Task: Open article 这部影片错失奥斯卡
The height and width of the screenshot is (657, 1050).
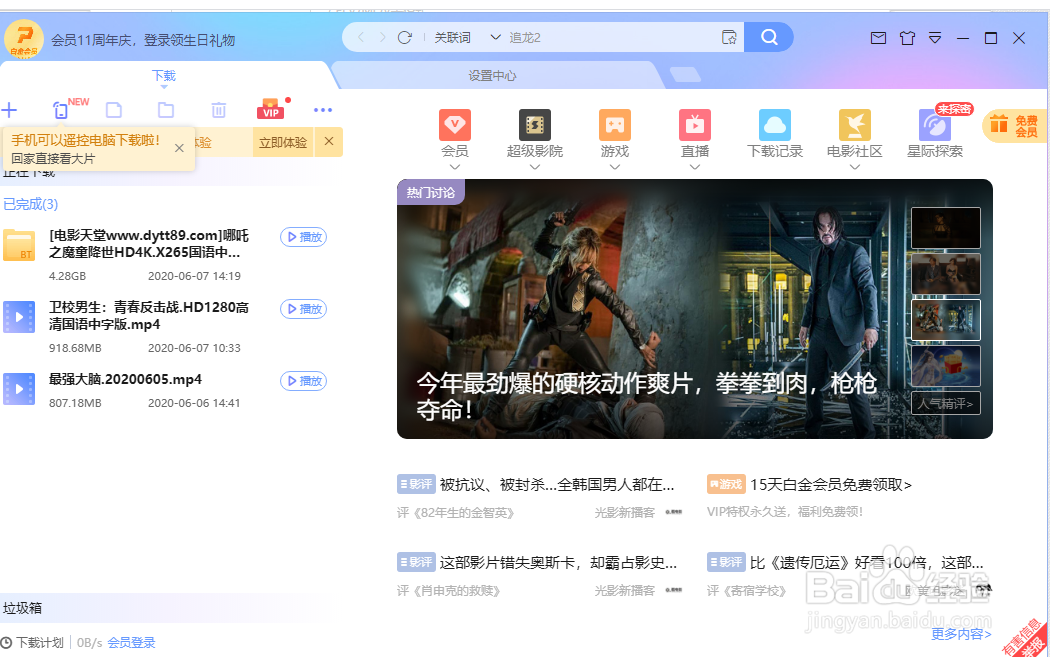Action: [x=558, y=563]
